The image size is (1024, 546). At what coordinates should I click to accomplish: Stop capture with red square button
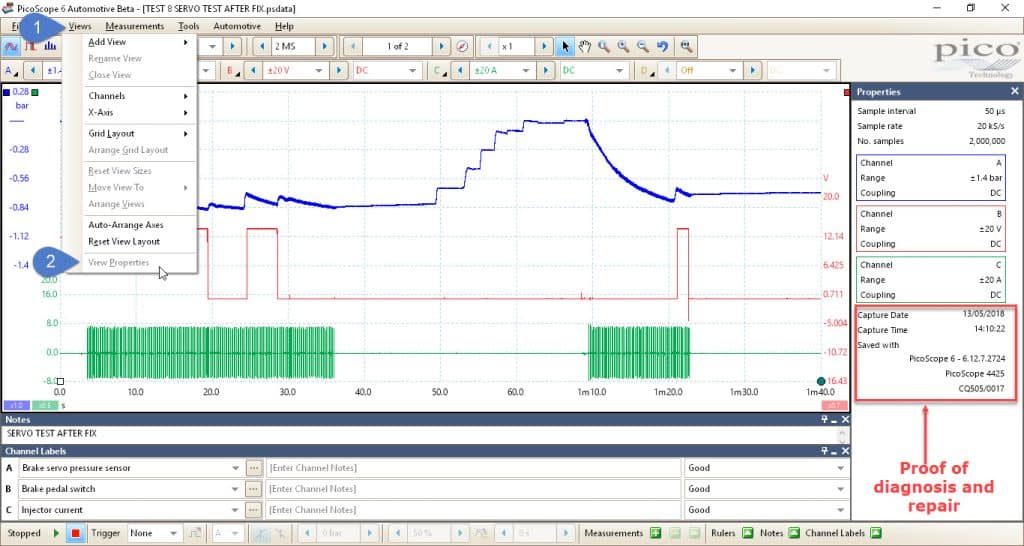pos(76,533)
